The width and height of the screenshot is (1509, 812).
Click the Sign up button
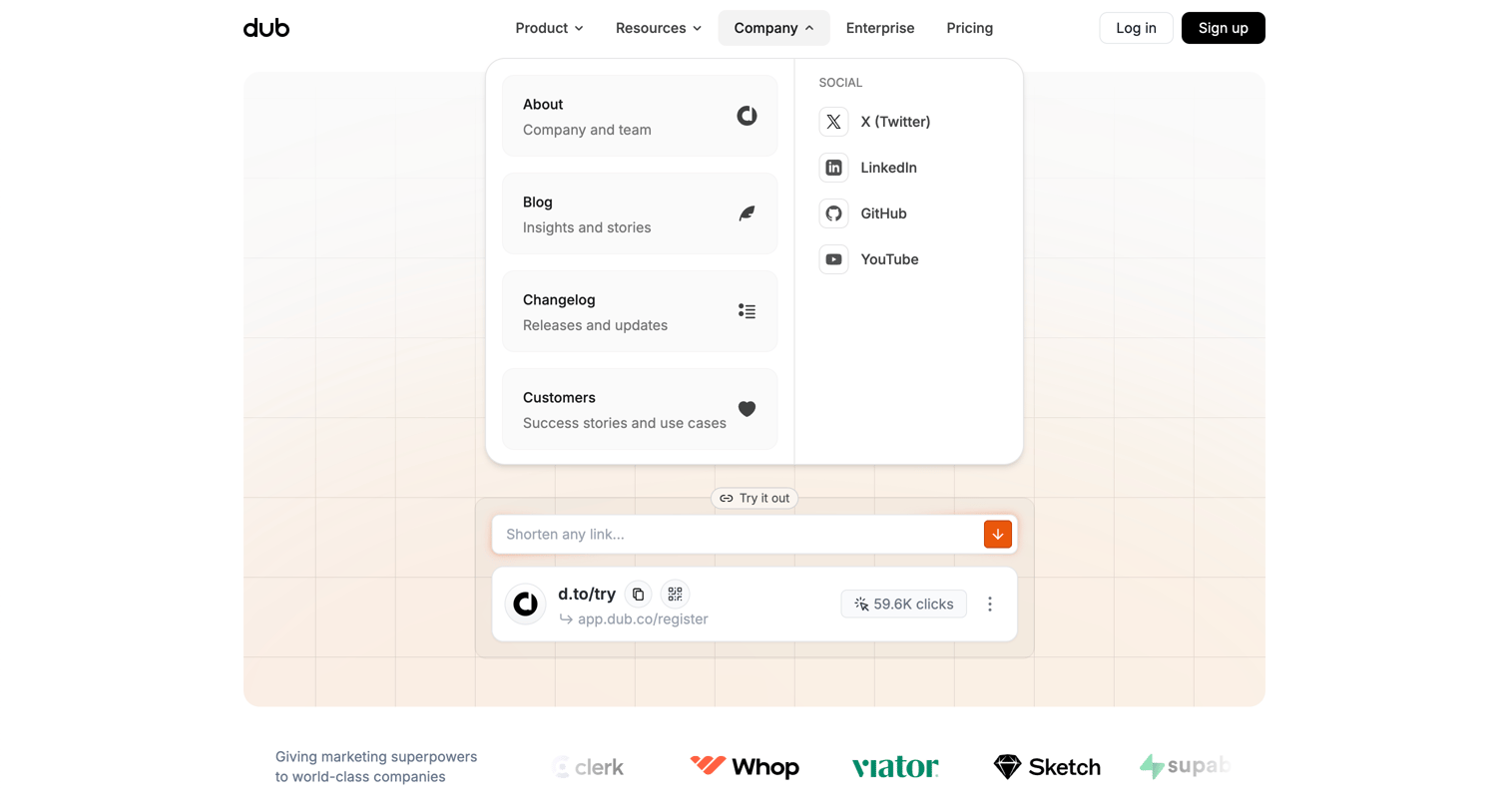click(x=1223, y=28)
